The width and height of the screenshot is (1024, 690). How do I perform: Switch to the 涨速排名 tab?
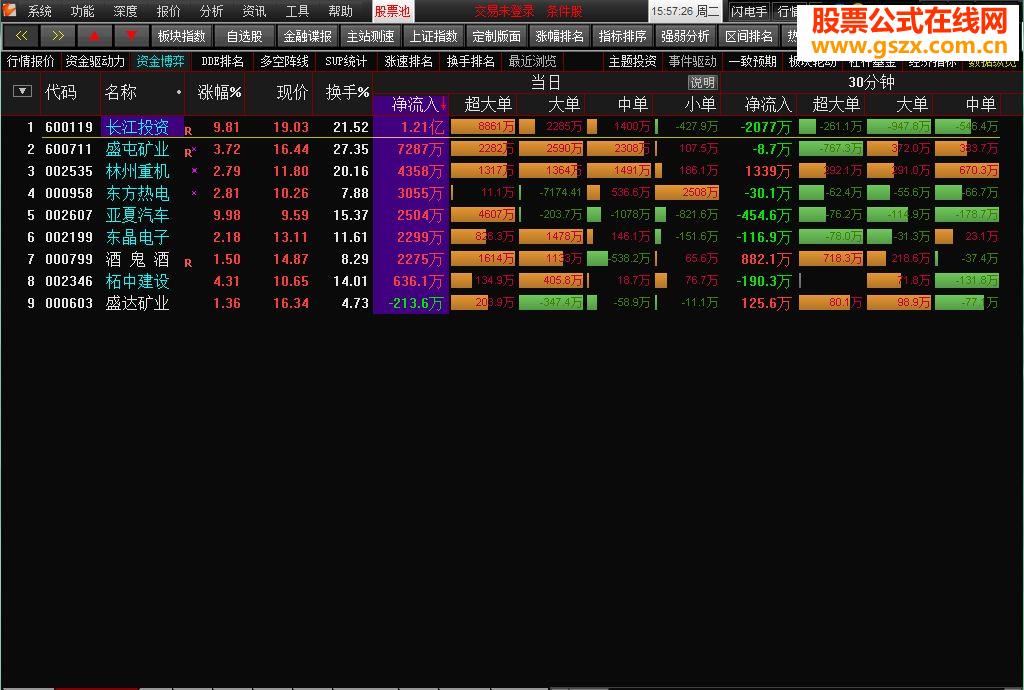point(408,61)
